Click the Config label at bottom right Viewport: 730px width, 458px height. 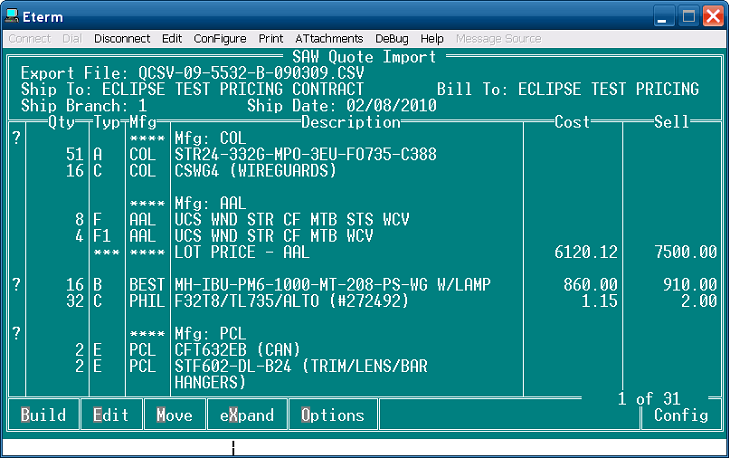(681, 415)
